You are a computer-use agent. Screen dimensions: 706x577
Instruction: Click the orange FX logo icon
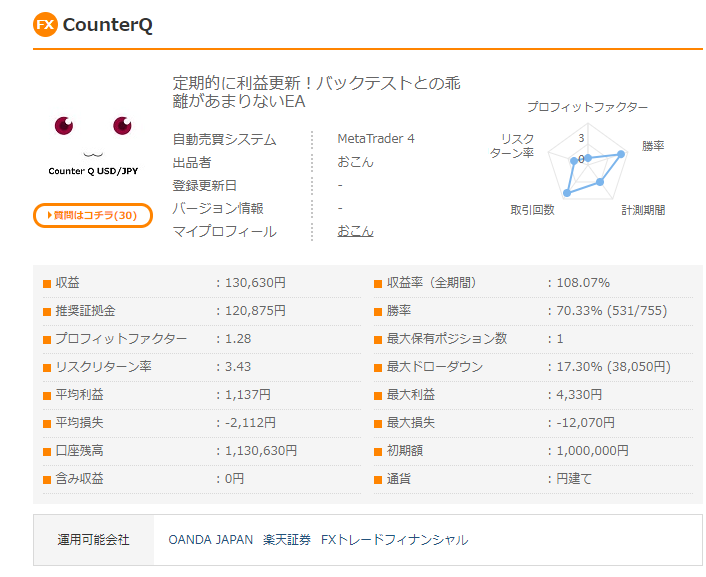pos(45,25)
